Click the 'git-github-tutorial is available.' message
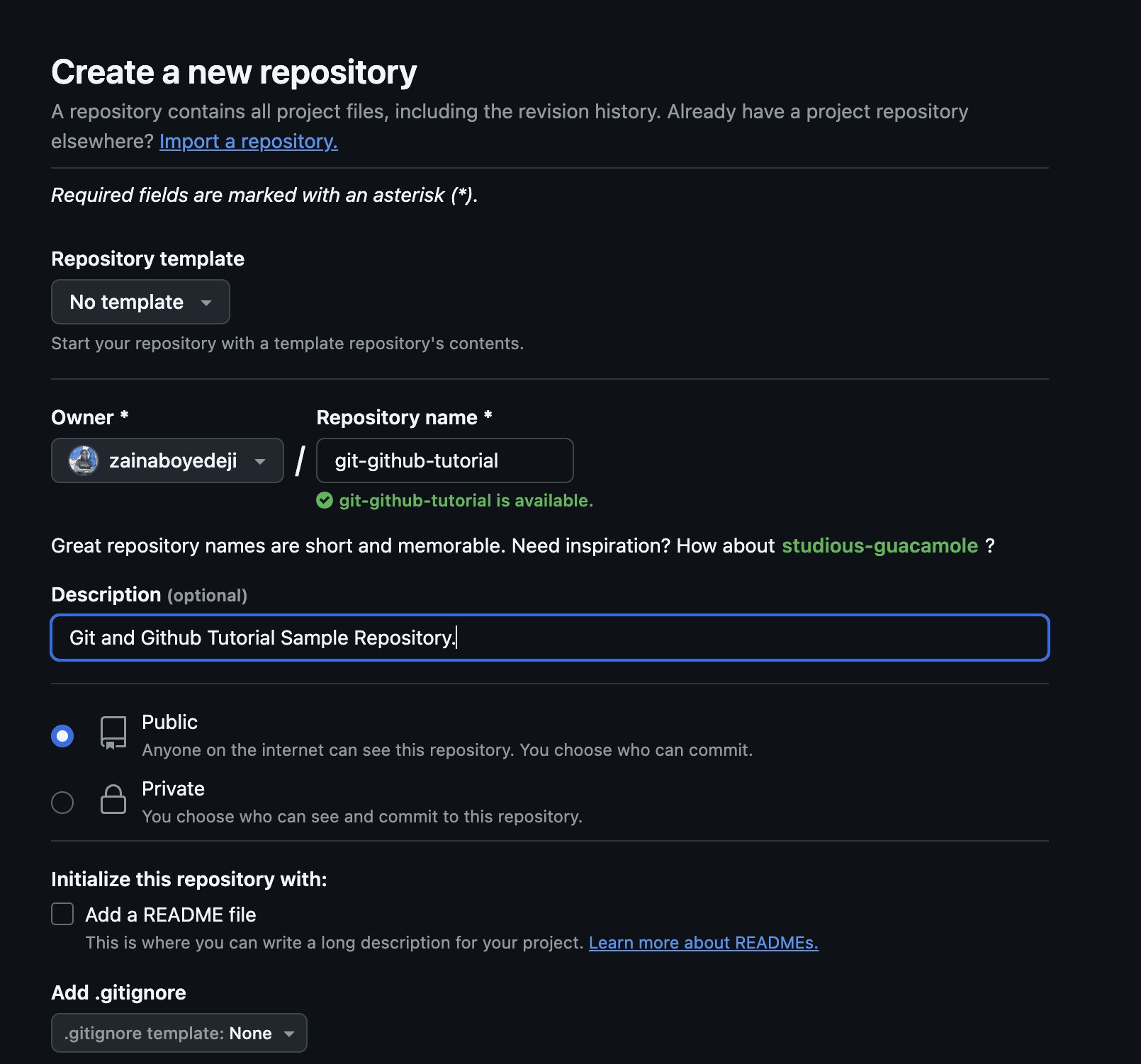Viewport: 1141px width, 1064px height. tap(466, 501)
